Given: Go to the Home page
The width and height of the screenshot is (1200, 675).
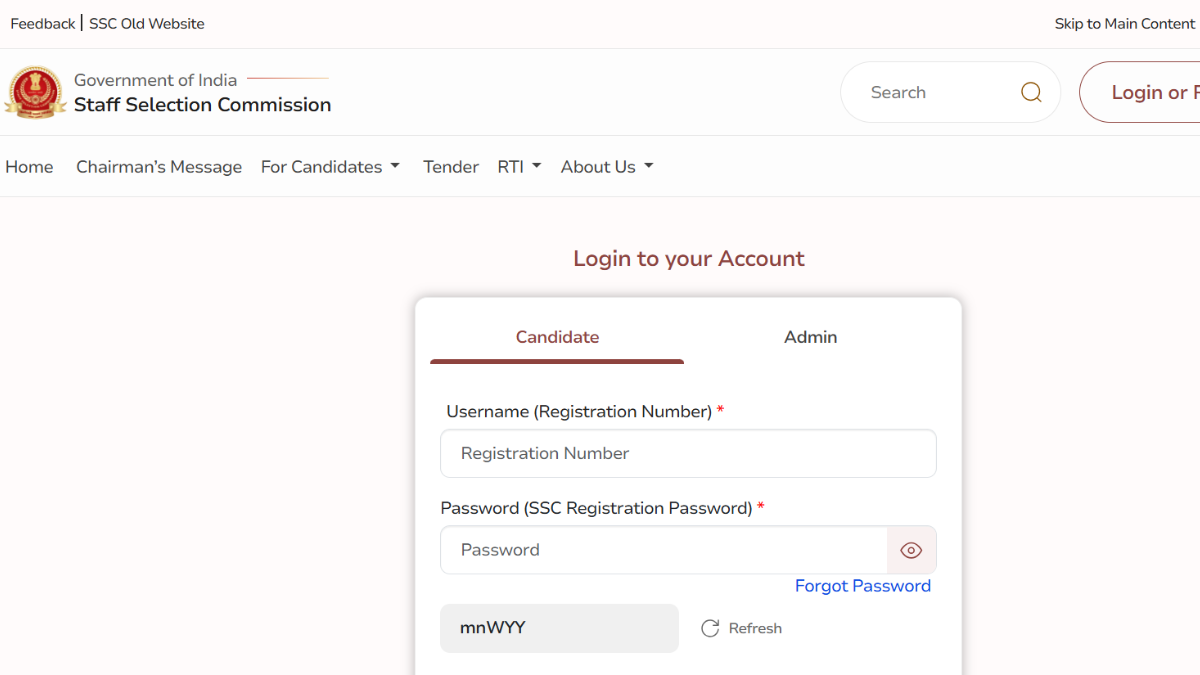Looking at the screenshot, I should 29,167.
